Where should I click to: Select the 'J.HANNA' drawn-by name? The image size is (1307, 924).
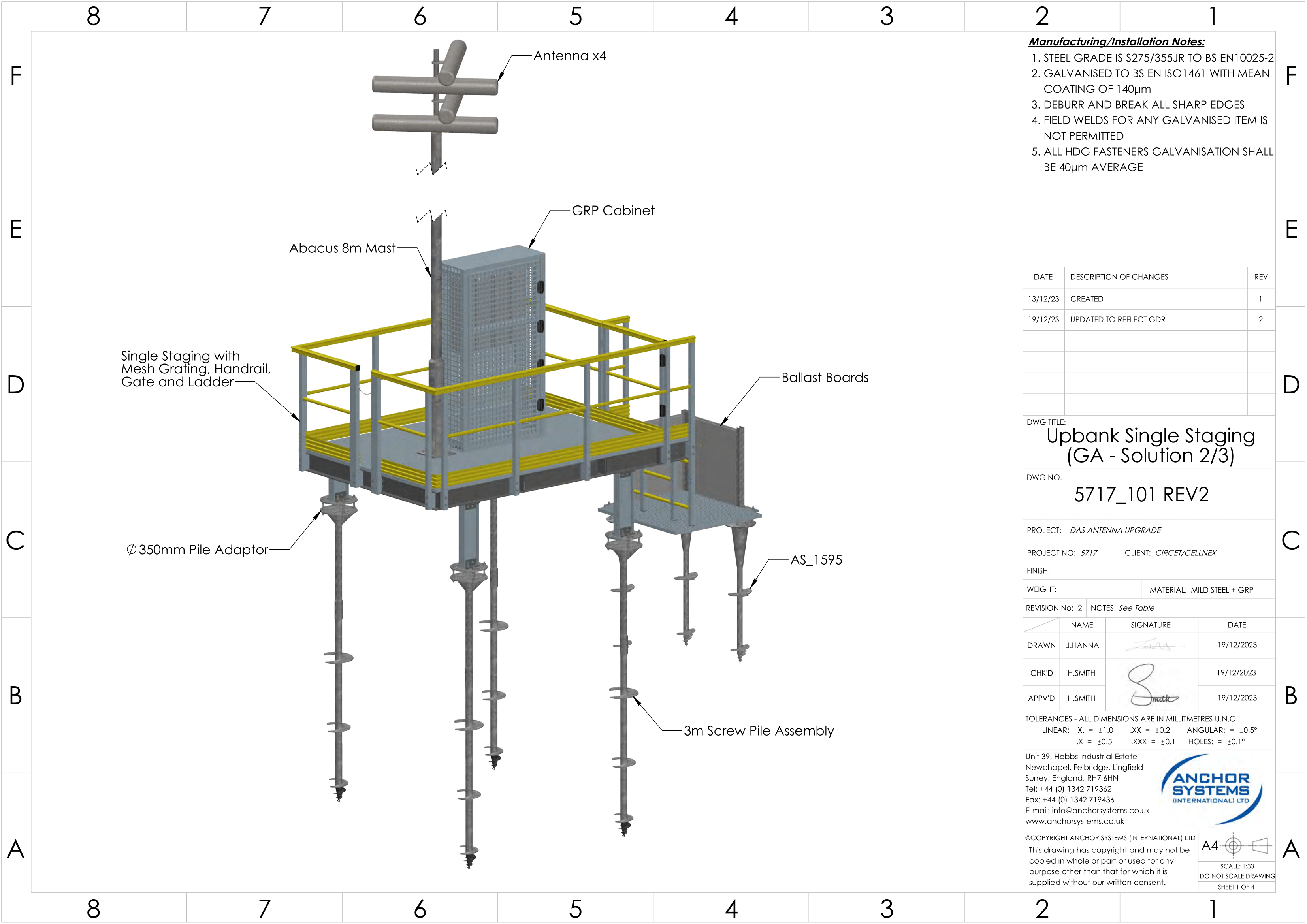1082,645
